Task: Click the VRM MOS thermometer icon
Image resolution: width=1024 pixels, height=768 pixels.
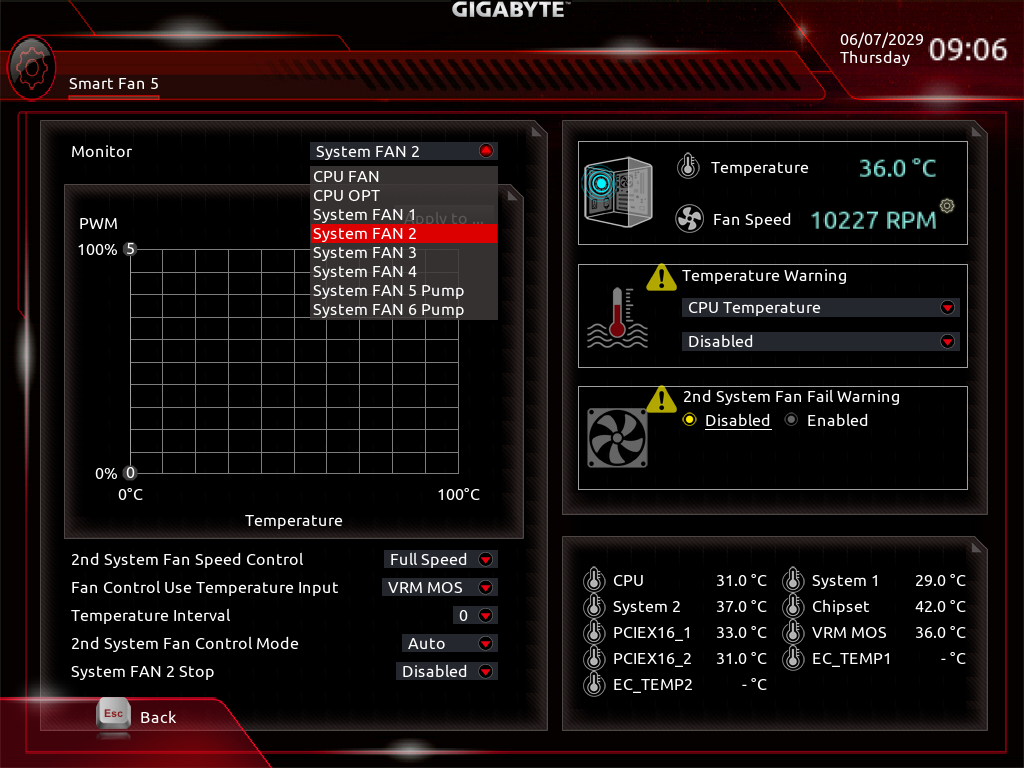Action: [x=793, y=632]
